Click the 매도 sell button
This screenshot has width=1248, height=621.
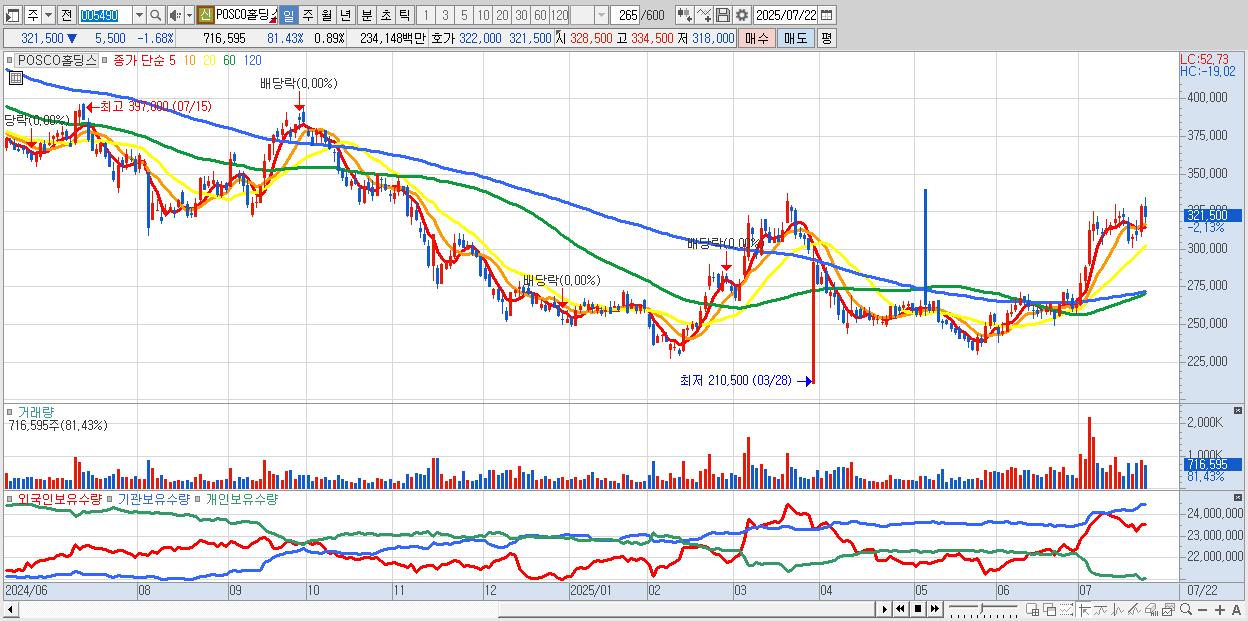click(x=795, y=38)
